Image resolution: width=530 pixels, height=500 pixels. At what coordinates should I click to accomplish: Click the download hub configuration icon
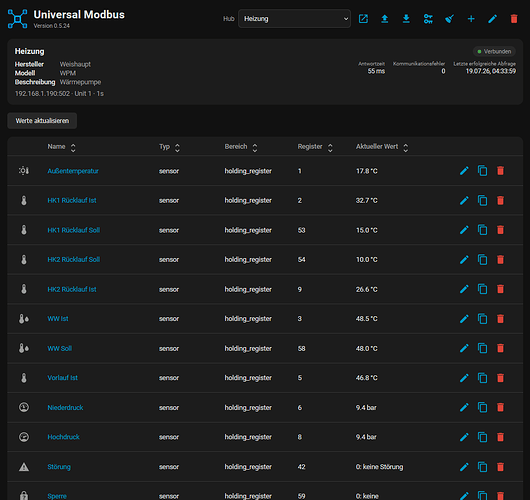pos(406,19)
